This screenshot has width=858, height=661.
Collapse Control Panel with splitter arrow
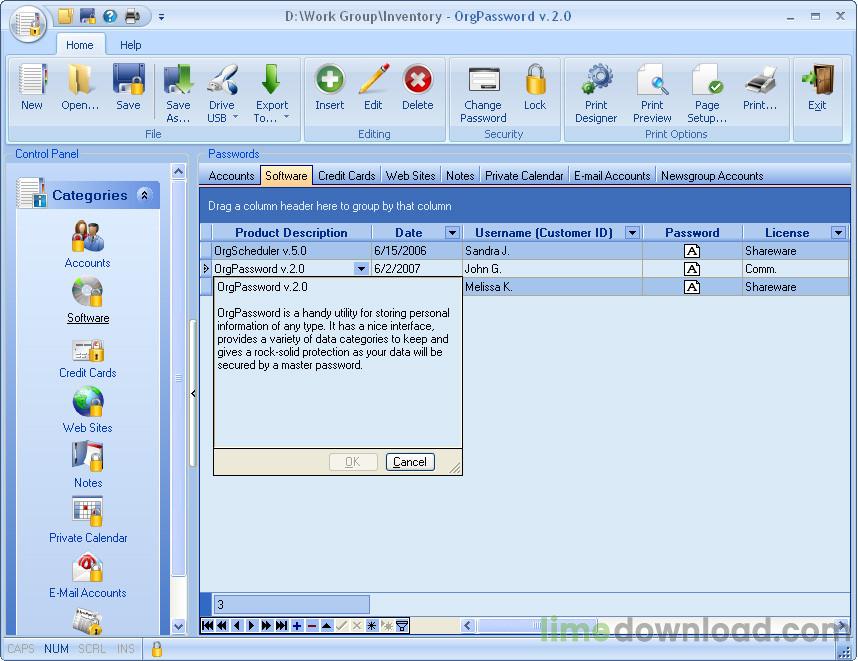193,393
